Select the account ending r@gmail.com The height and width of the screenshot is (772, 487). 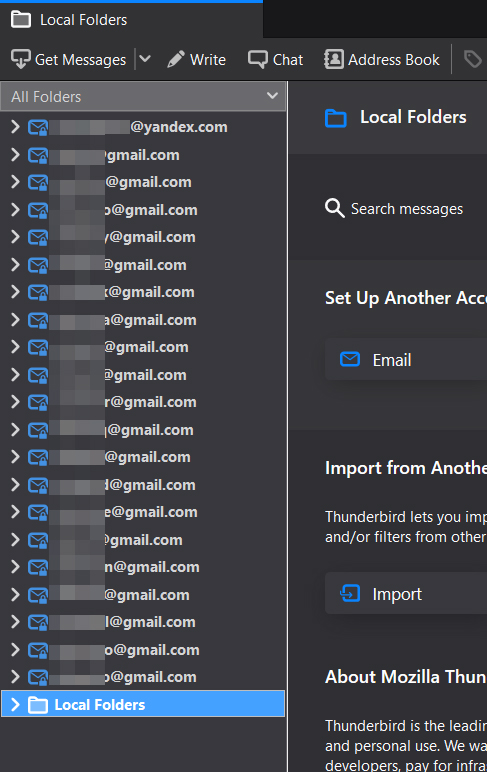[x=143, y=402]
